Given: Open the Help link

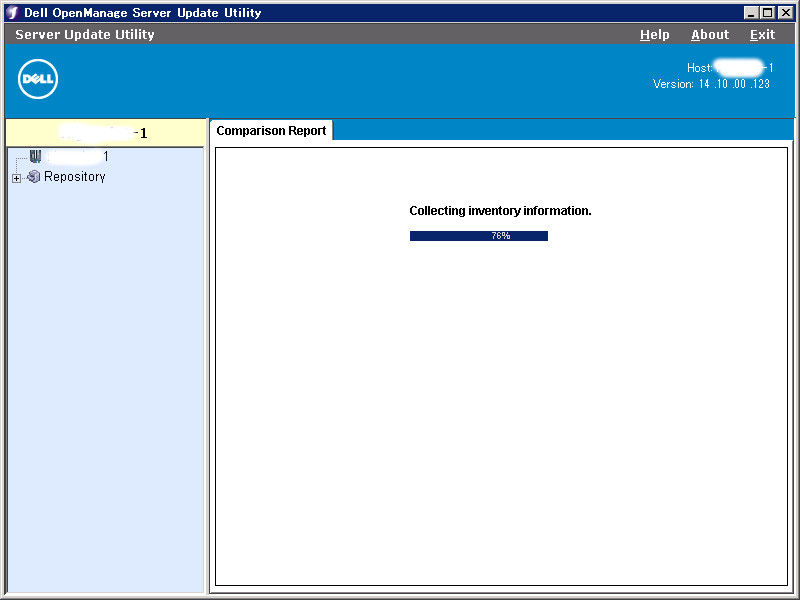Looking at the screenshot, I should [x=655, y=35].
